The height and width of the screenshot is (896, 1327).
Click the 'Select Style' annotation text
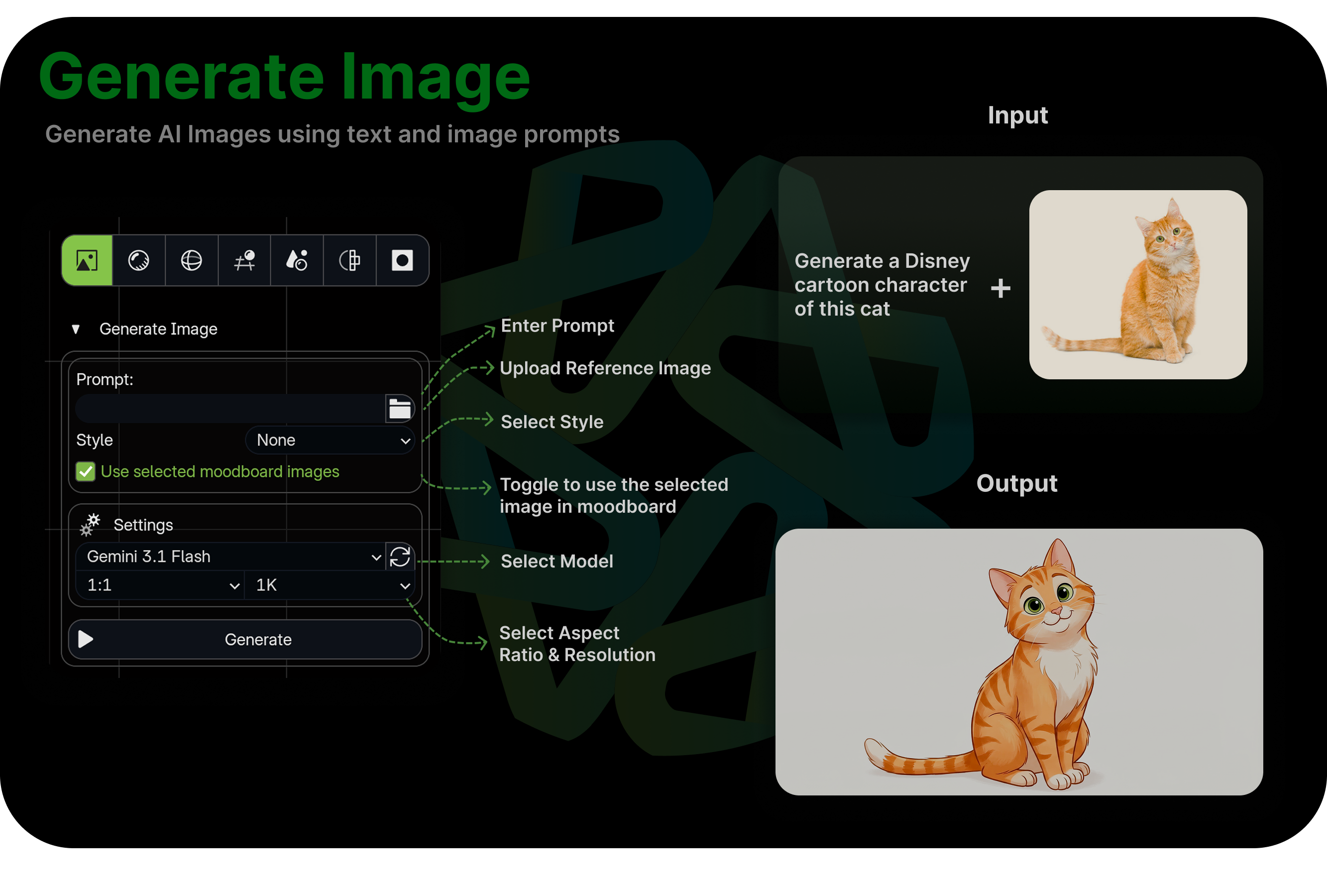552,422
